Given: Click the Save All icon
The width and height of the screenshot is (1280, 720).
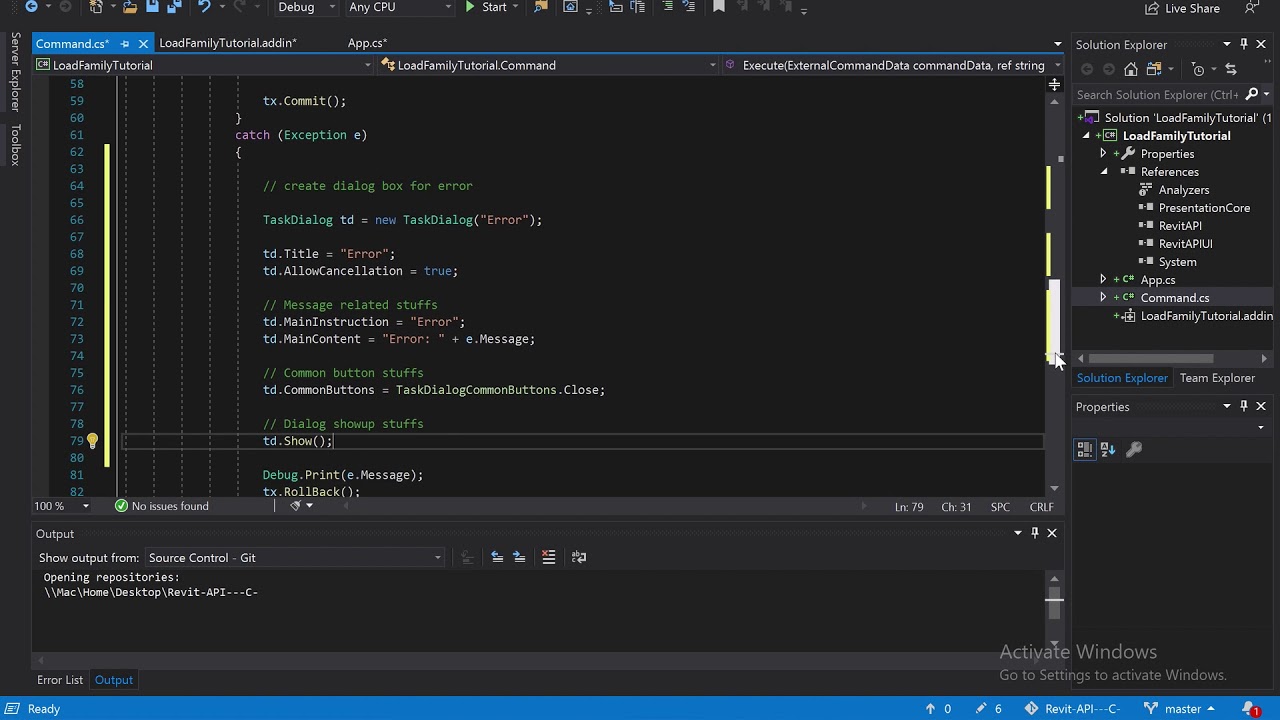Looking at the screenshot, I should [176, 7].
